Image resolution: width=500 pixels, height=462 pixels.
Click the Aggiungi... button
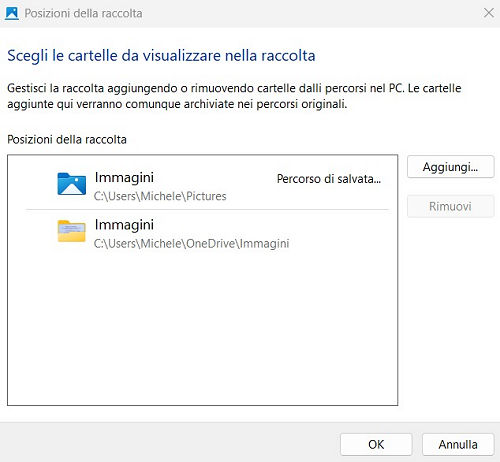(450, 167)
